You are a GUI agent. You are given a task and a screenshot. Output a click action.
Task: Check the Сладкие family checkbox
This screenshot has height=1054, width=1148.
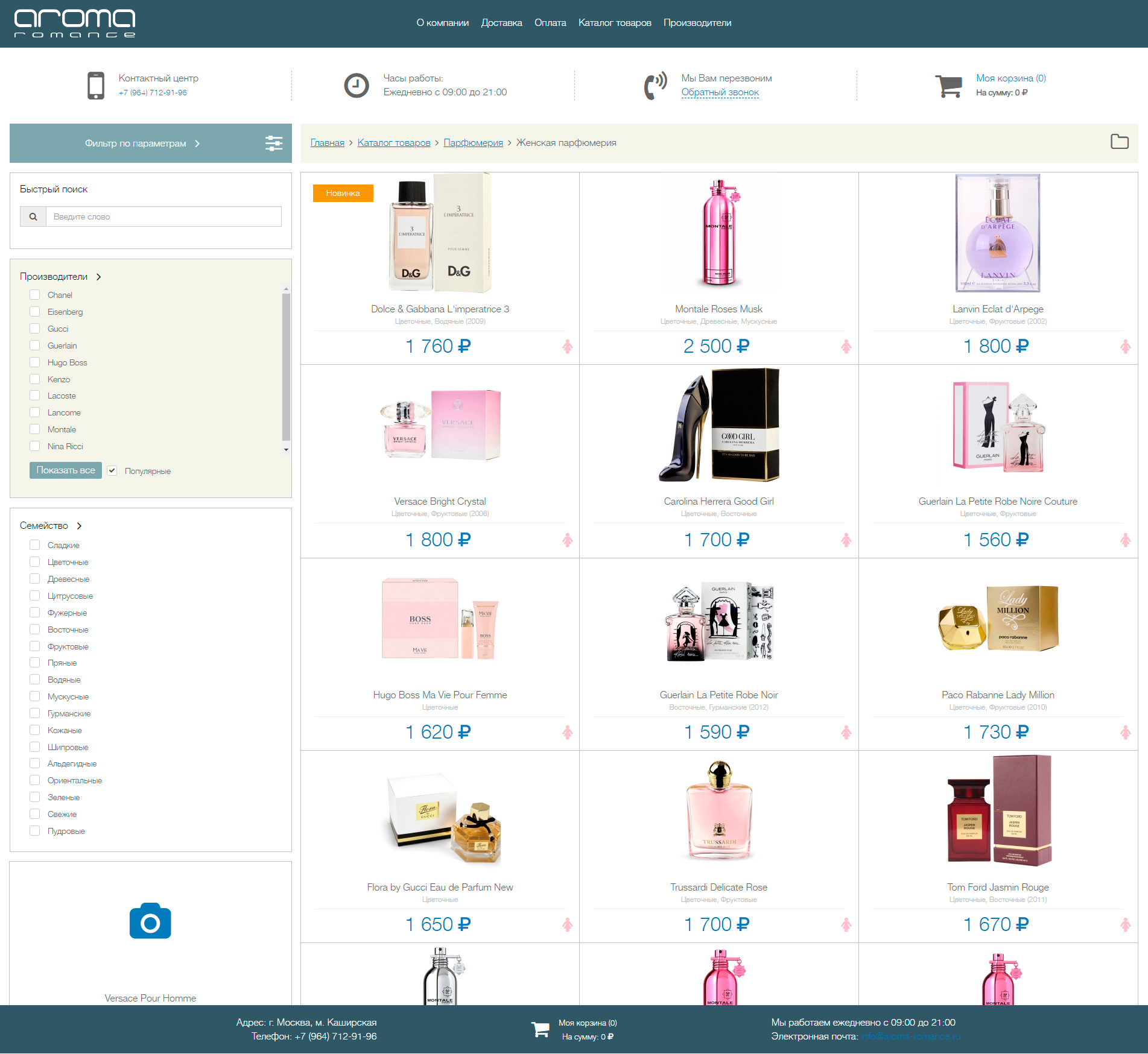tap(35, 545)
